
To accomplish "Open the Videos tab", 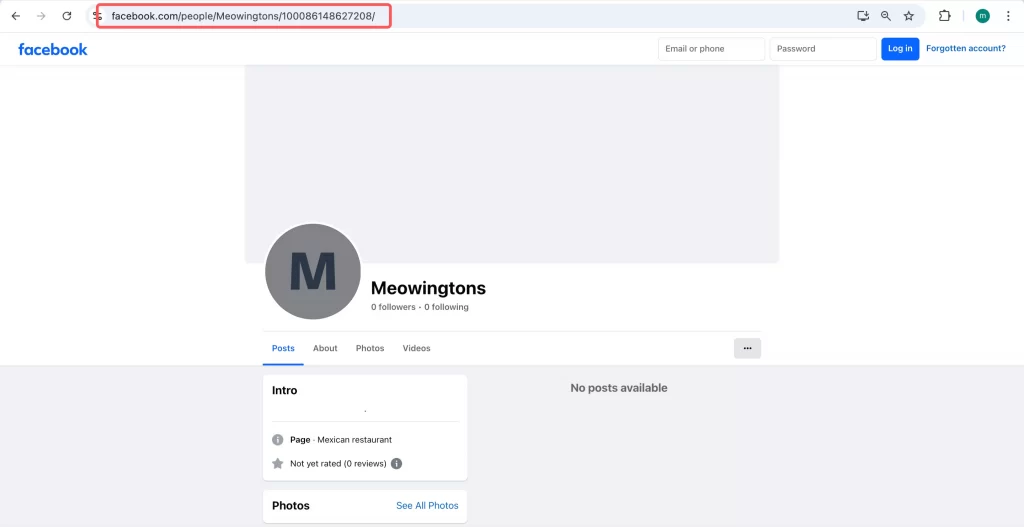I will click(x=417, y=348).
